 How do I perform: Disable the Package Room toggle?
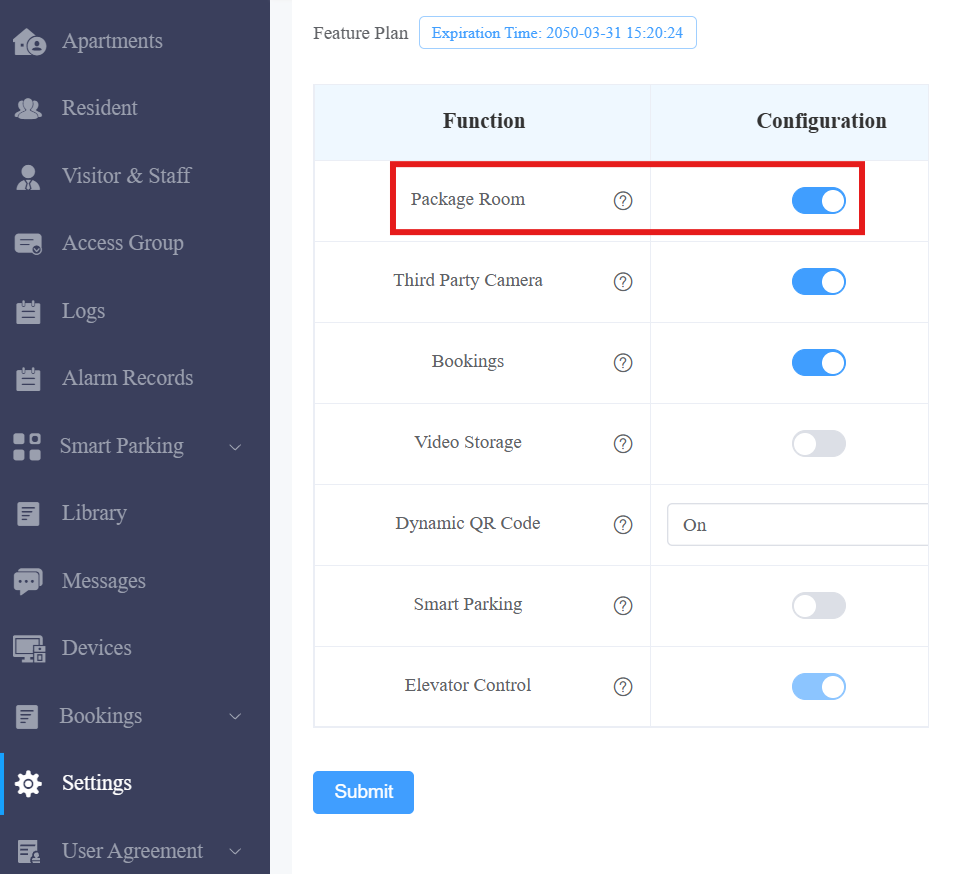(819, 200)
